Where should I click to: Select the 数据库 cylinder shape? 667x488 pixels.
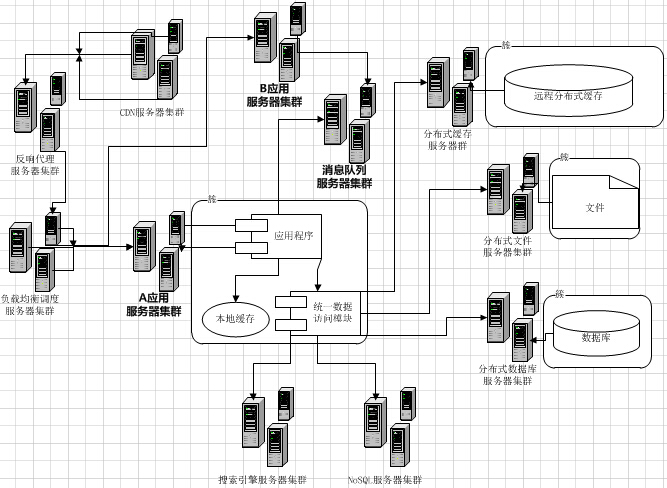(596, 336)
